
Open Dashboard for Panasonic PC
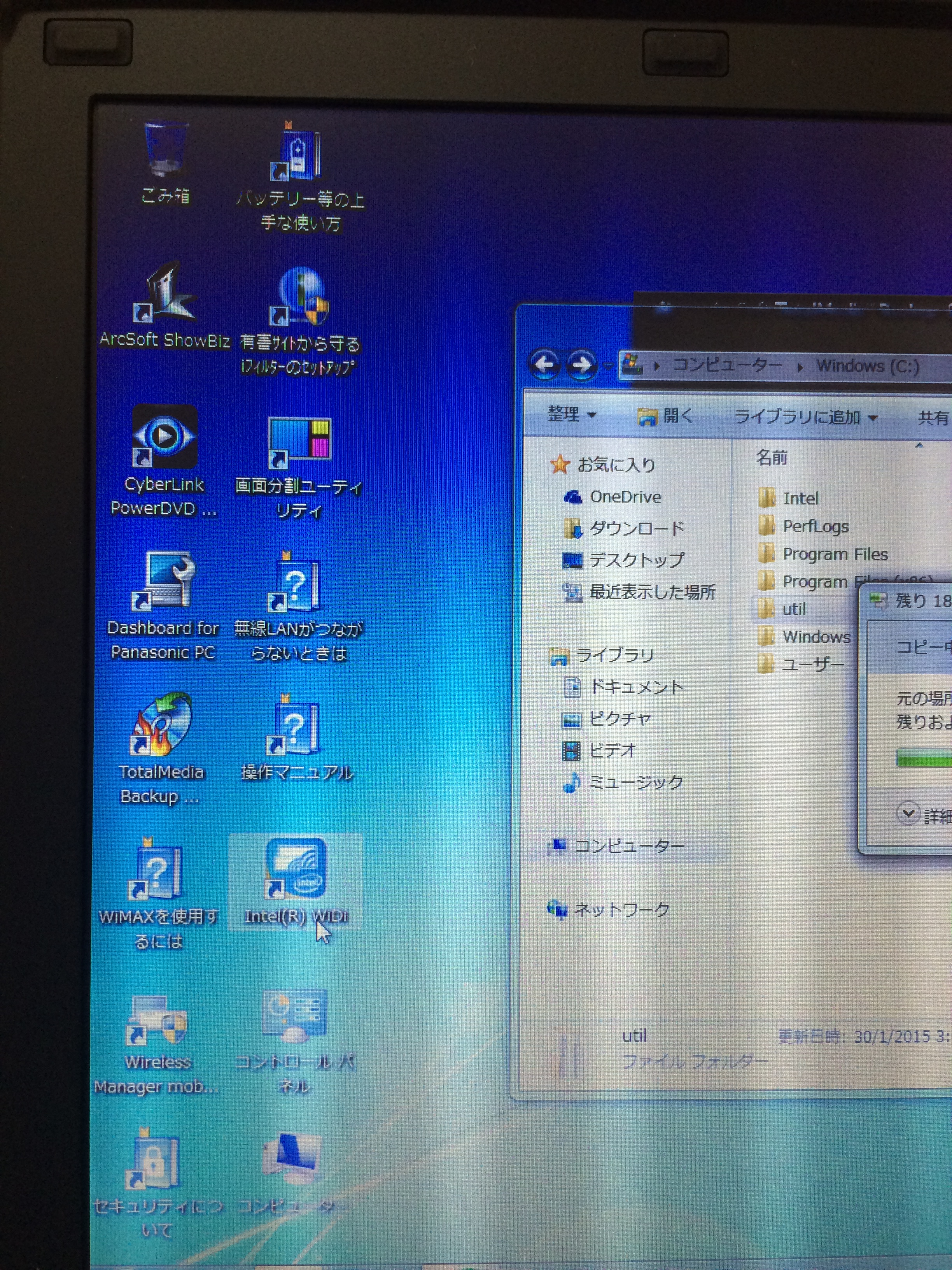(x=164, y=606)
